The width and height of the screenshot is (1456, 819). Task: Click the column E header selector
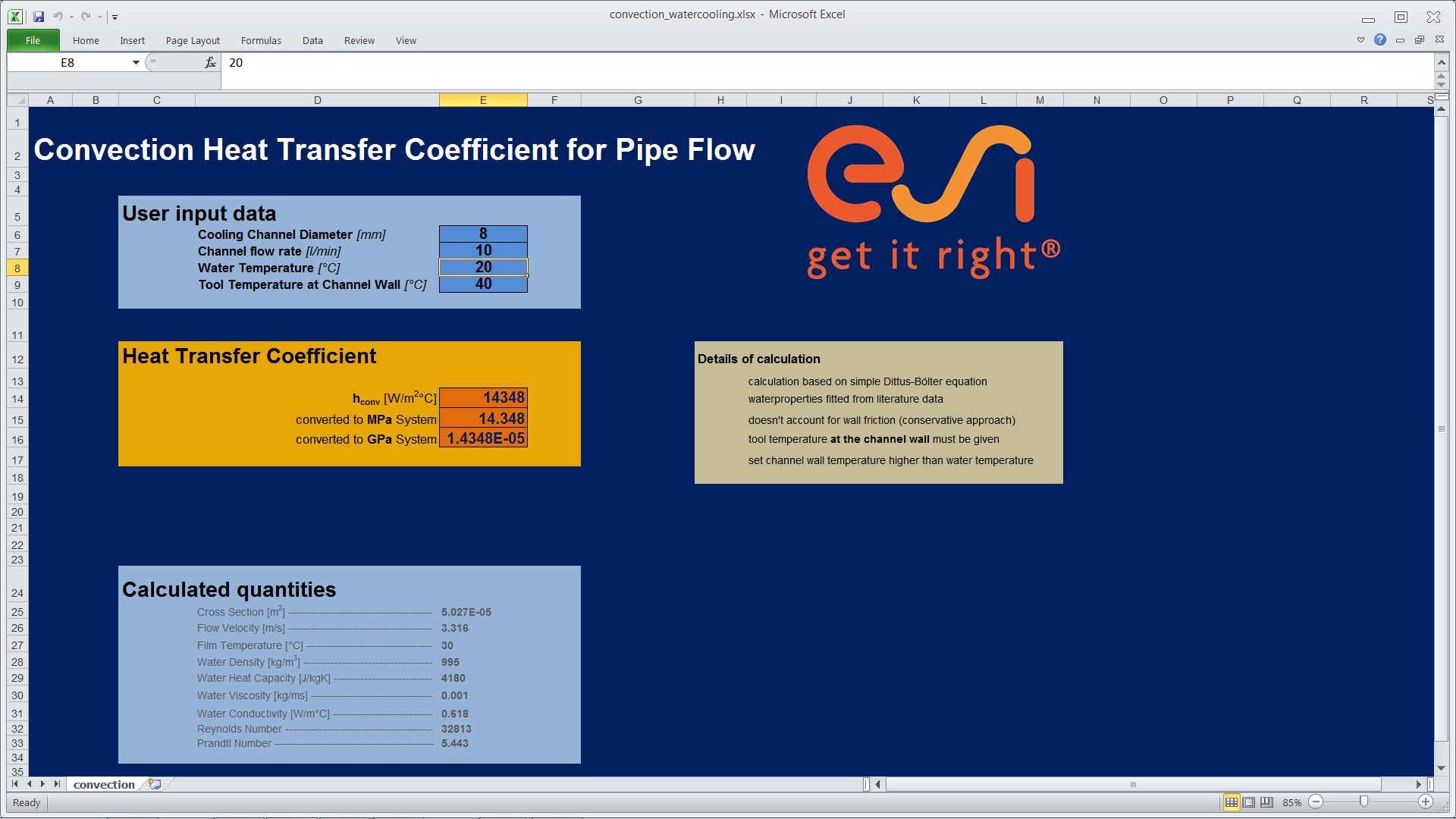[484, 100]
